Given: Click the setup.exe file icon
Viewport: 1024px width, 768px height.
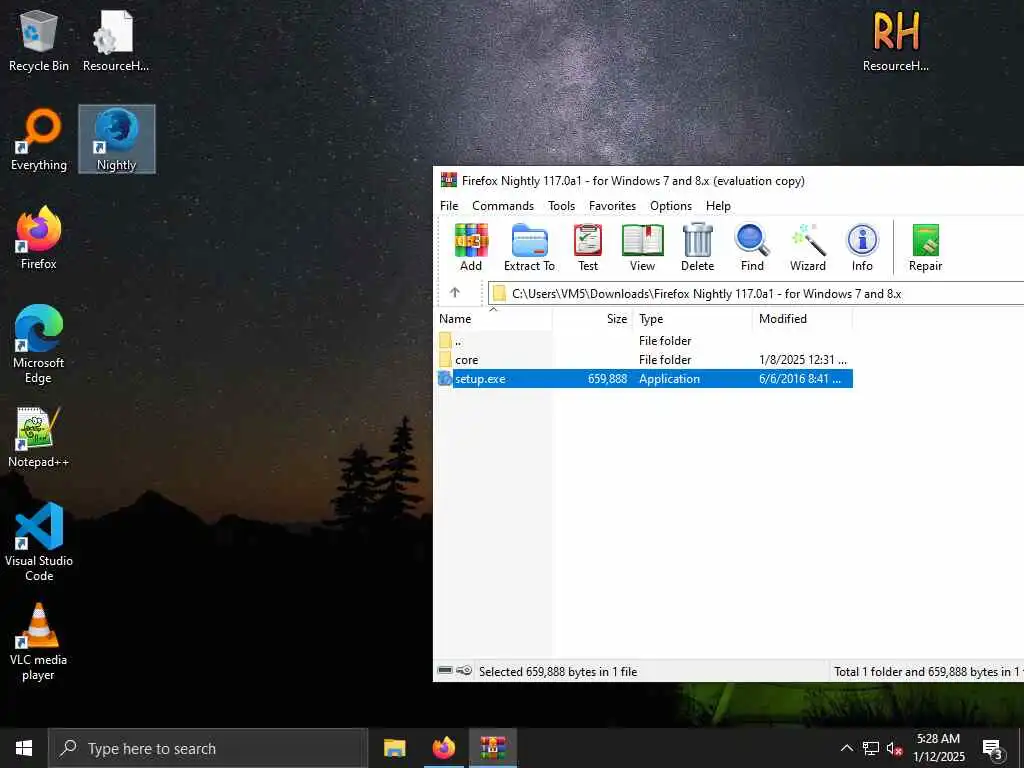Looking at the screenshot, I should pos(445,379).
